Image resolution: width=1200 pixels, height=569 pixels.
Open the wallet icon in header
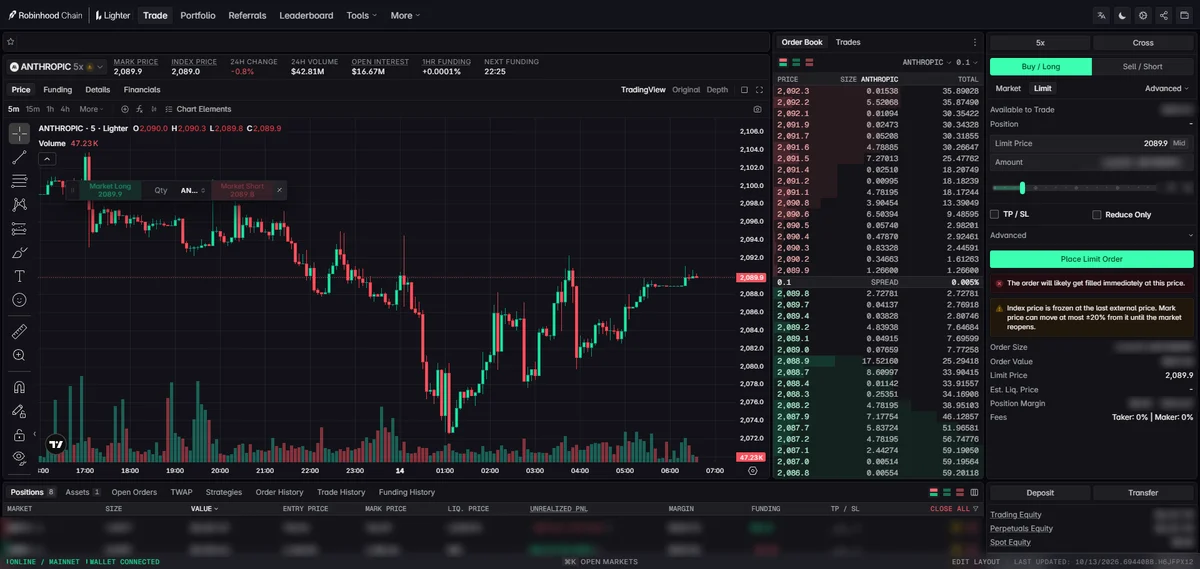(1185, 15)
